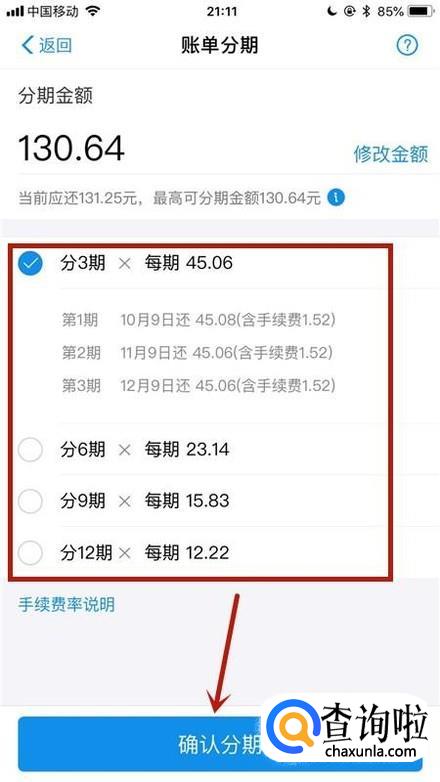440x782 pixels.
Task: Select the 分9期 radio button
Action: pyautogui.click(x=30, y=501)
